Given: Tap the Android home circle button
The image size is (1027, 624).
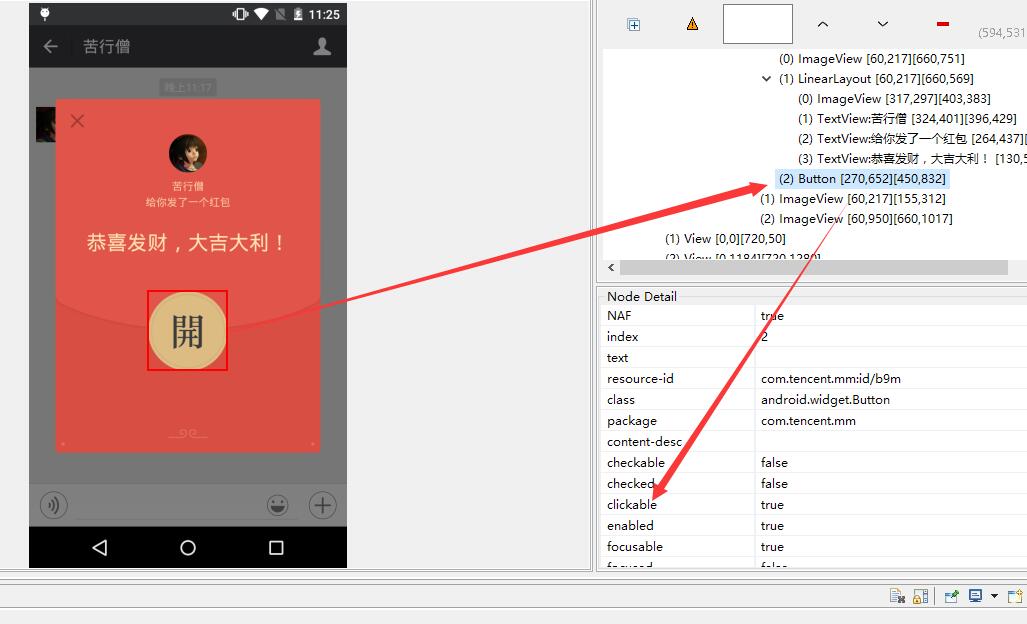Looking at the screenshot, I should pos(188,547).
